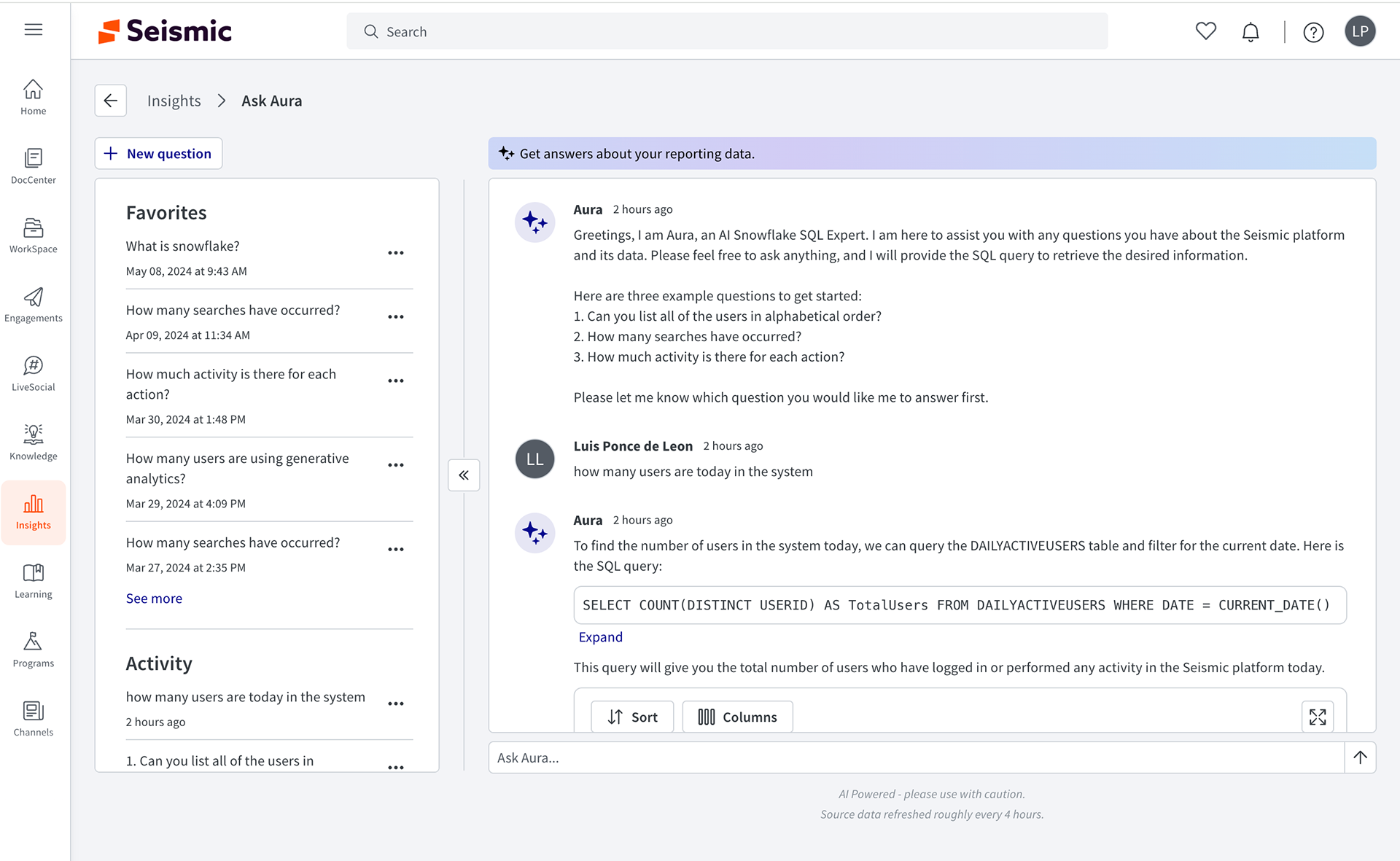Open 'What is snowflake?' favorite
Image resolution: width=1400 pixels, height=861 pixels.
tap(182, 246)
